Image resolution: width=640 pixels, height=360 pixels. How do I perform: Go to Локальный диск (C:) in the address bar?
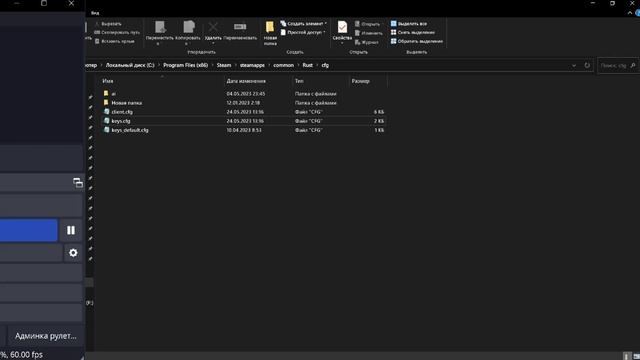[x=130, y=65]
